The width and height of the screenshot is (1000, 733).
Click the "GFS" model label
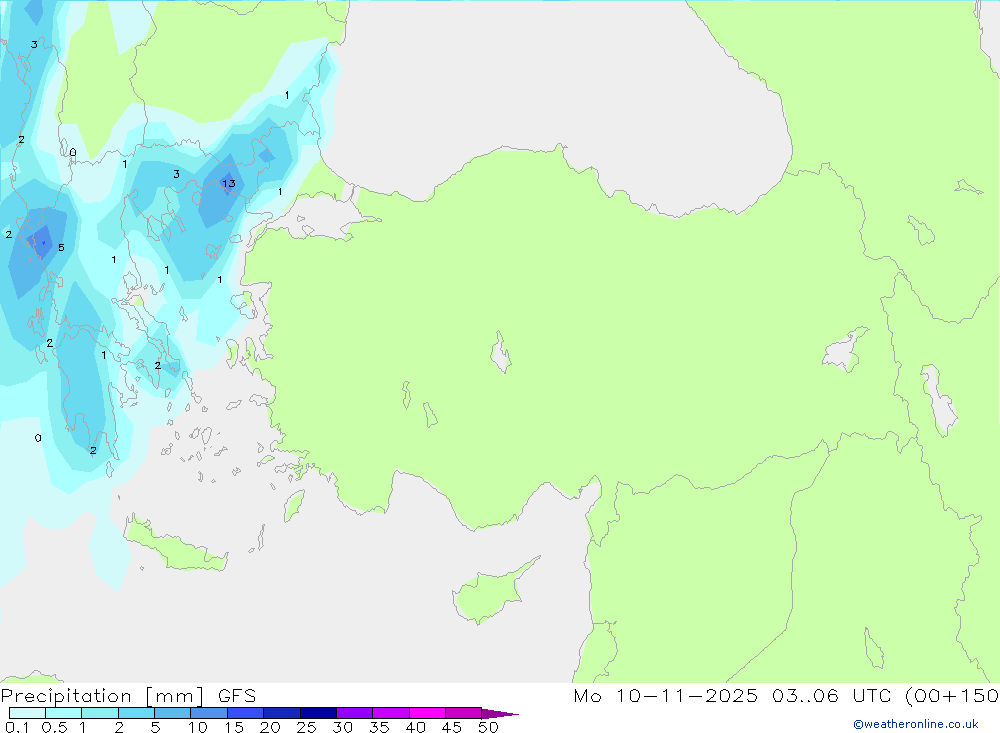(237, 696)
